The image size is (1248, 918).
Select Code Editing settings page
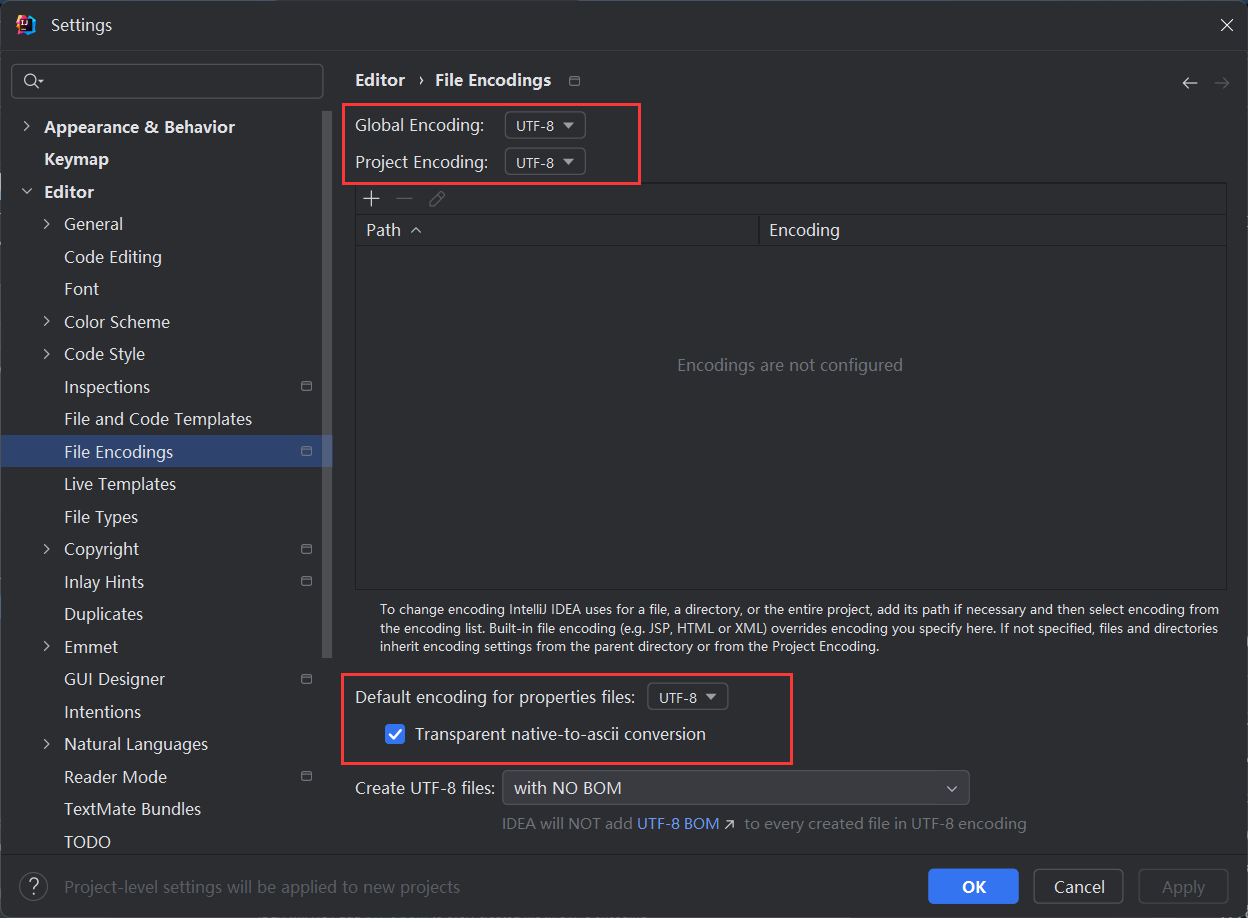[x=113, y=257]
